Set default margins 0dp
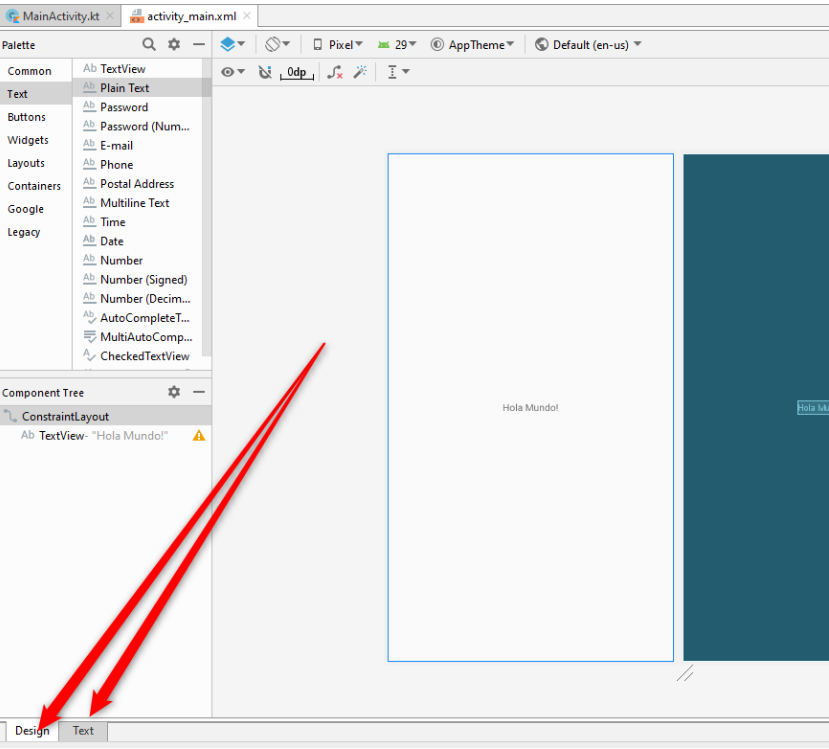 (x=296, y=72)
